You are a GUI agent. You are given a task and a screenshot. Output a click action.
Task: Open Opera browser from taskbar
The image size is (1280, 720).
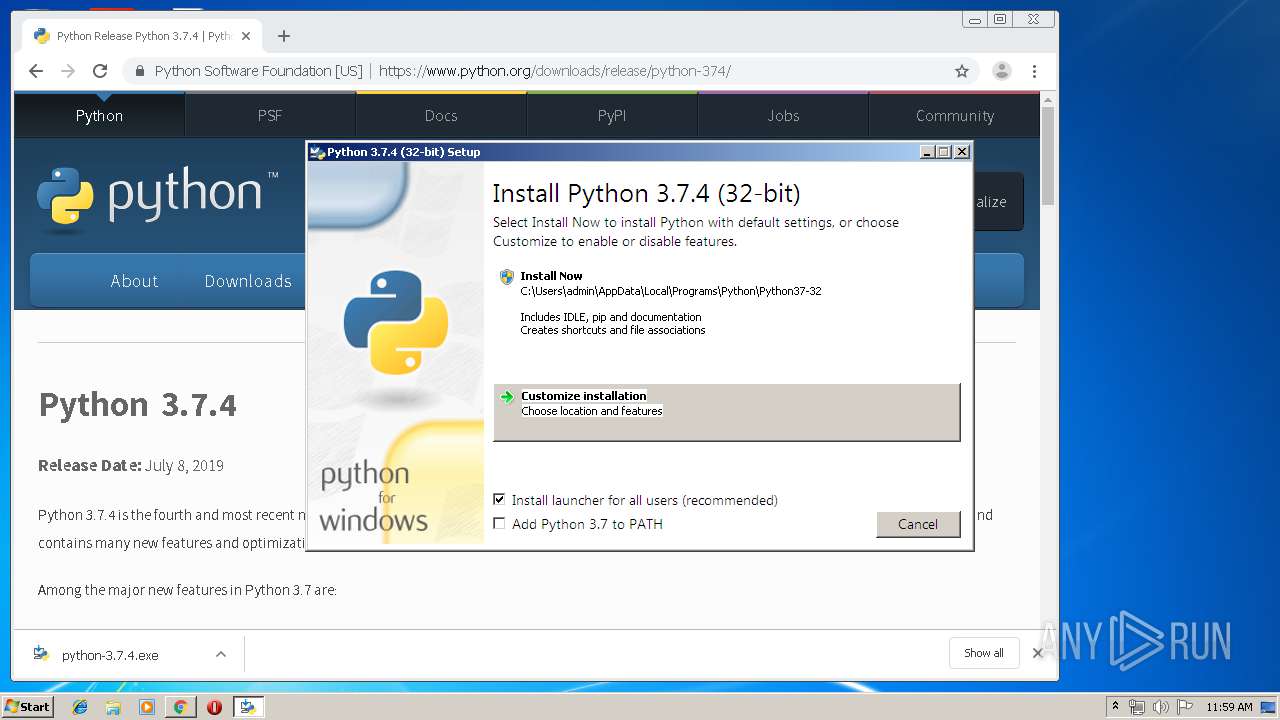[x=214, y=707]
